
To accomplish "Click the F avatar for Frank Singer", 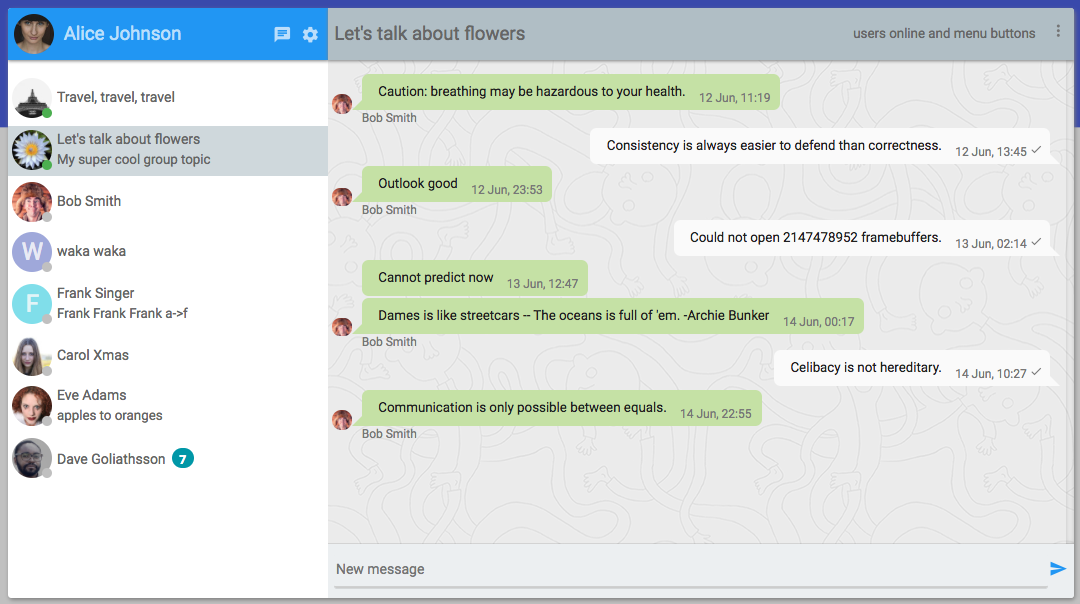I will tap(32, 304).
